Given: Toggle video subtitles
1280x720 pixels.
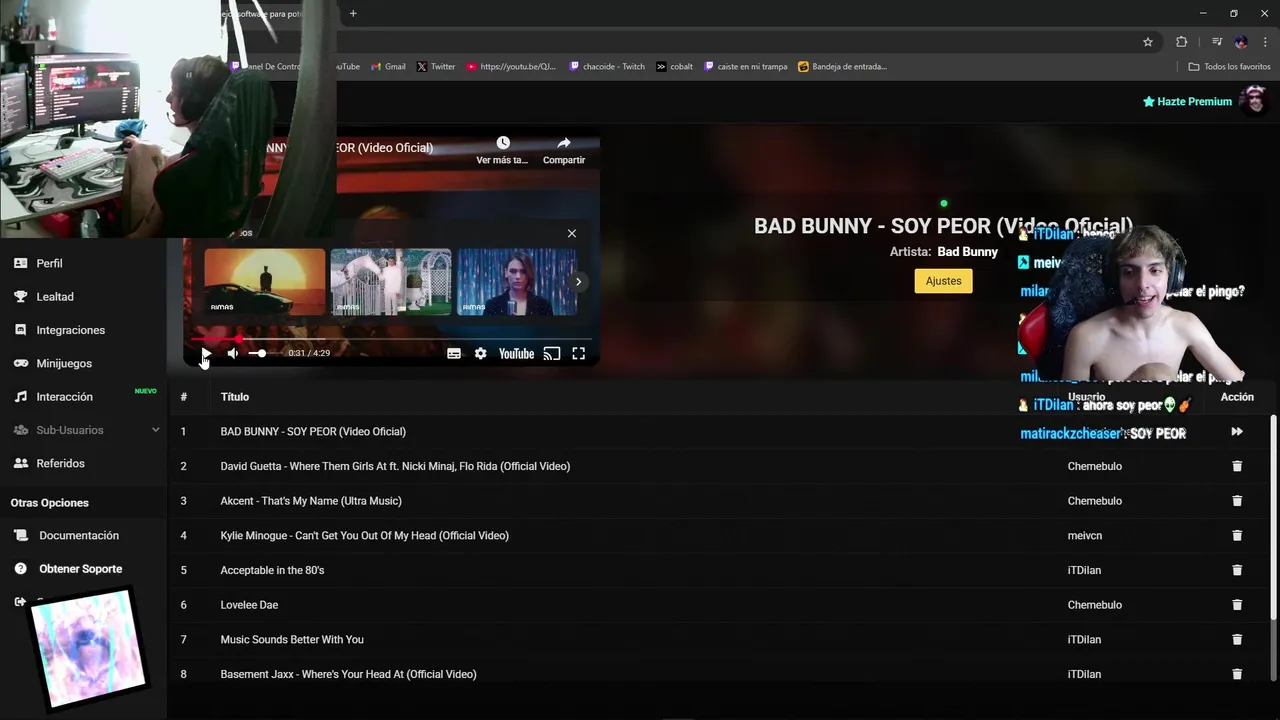Looking at the screenshot, I should tap(454, 353).
